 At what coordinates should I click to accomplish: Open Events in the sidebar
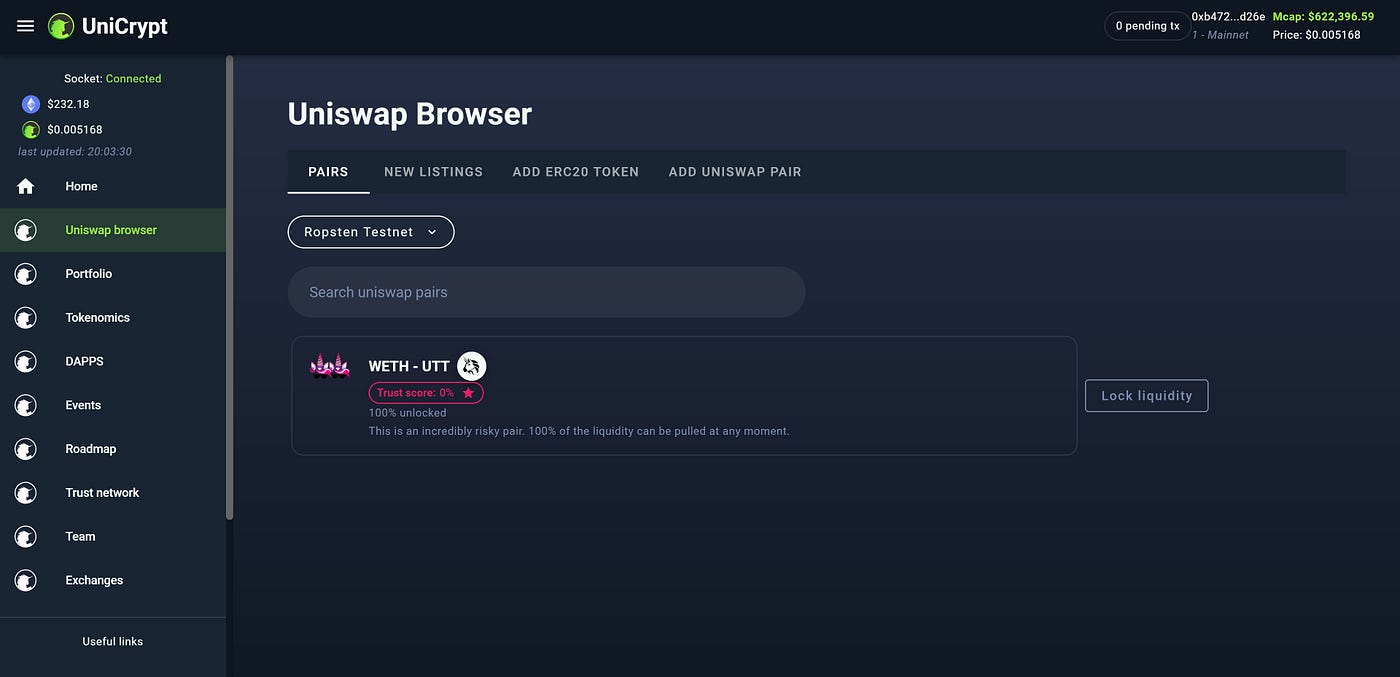[x=113, y=405]
